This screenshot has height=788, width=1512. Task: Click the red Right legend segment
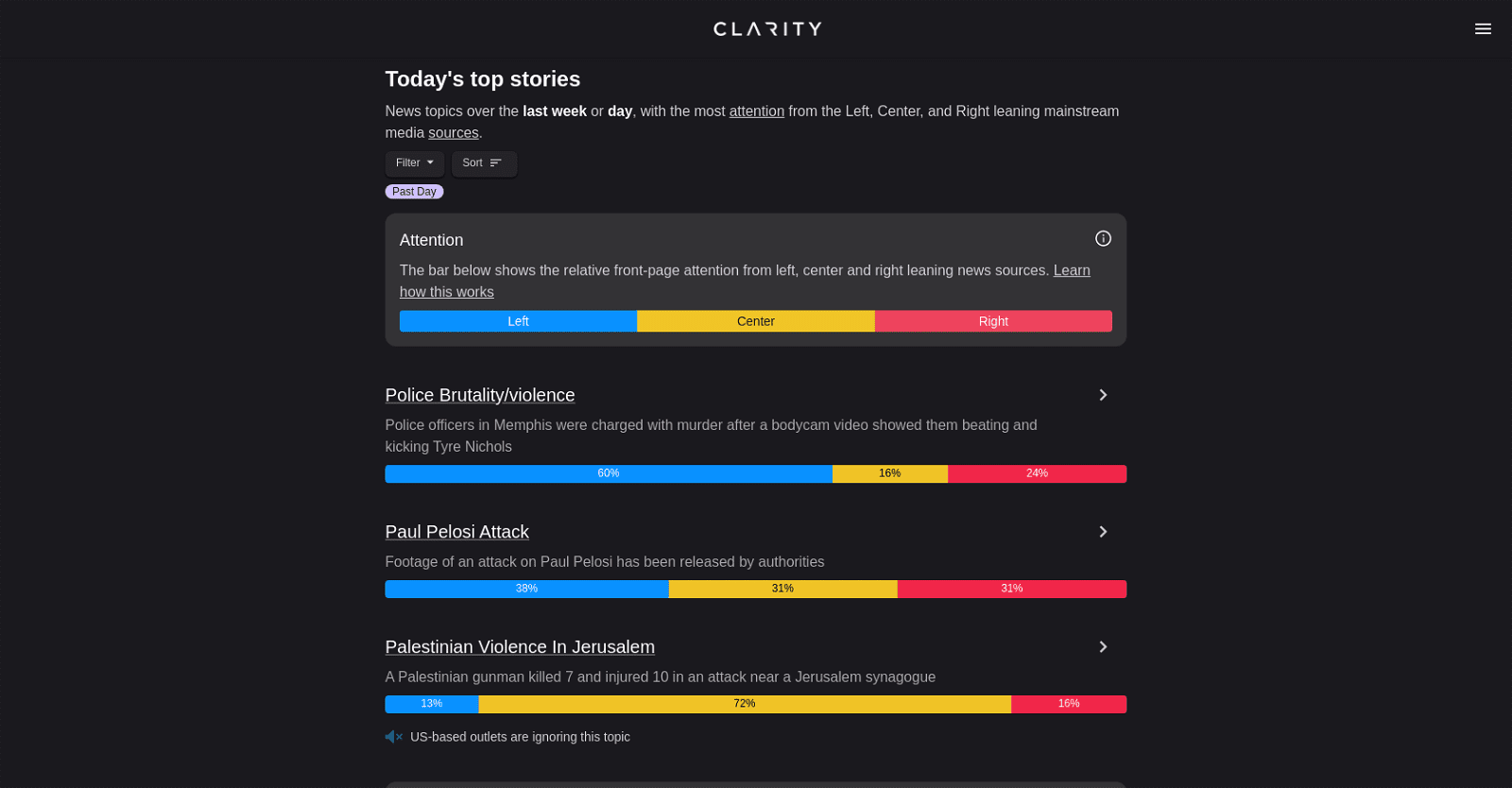tap(993, 321)
